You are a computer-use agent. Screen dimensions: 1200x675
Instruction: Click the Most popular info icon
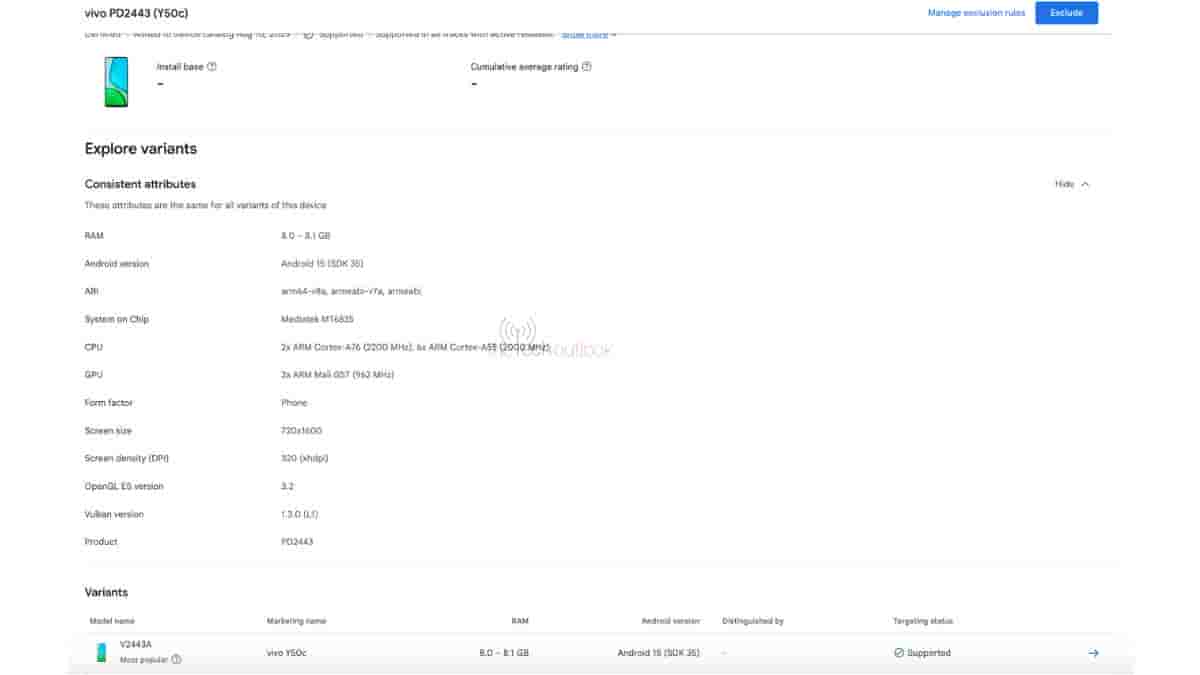click(x=177, y=660)
